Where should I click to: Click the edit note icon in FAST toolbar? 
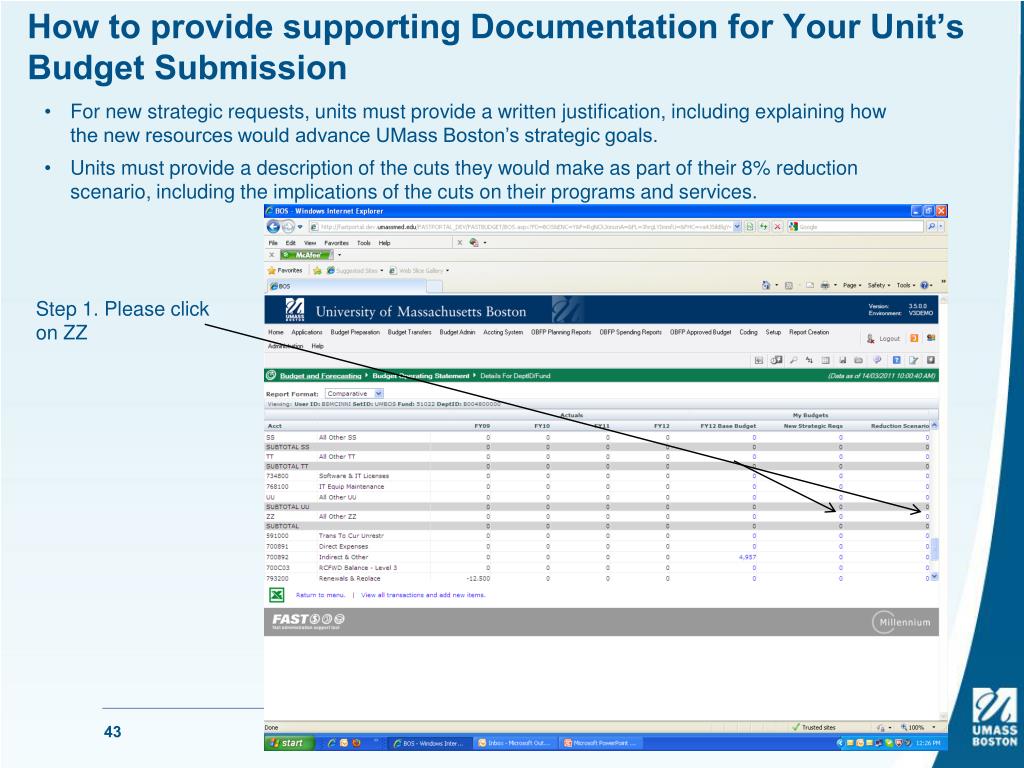pos(914,360)
